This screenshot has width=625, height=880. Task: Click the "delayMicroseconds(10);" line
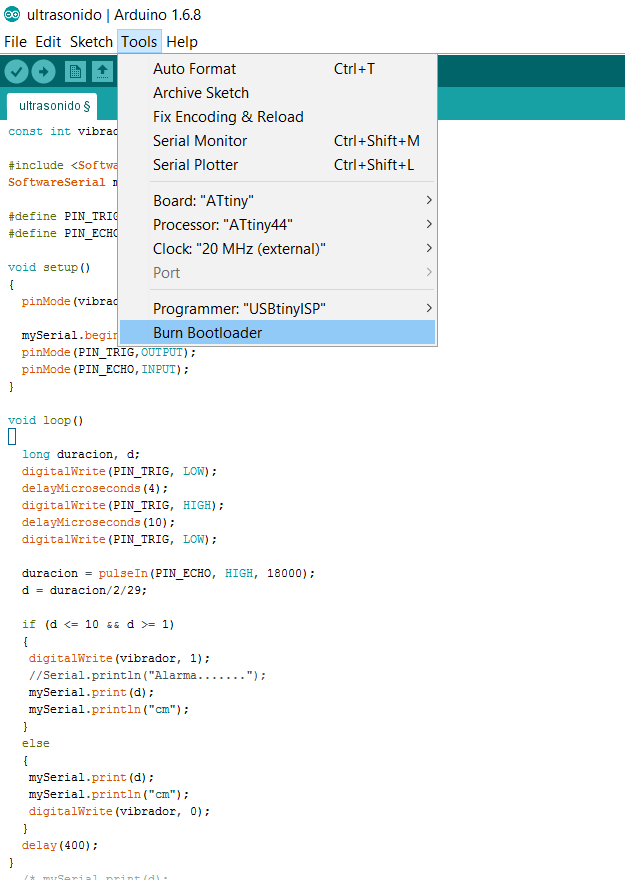(98, 522)
